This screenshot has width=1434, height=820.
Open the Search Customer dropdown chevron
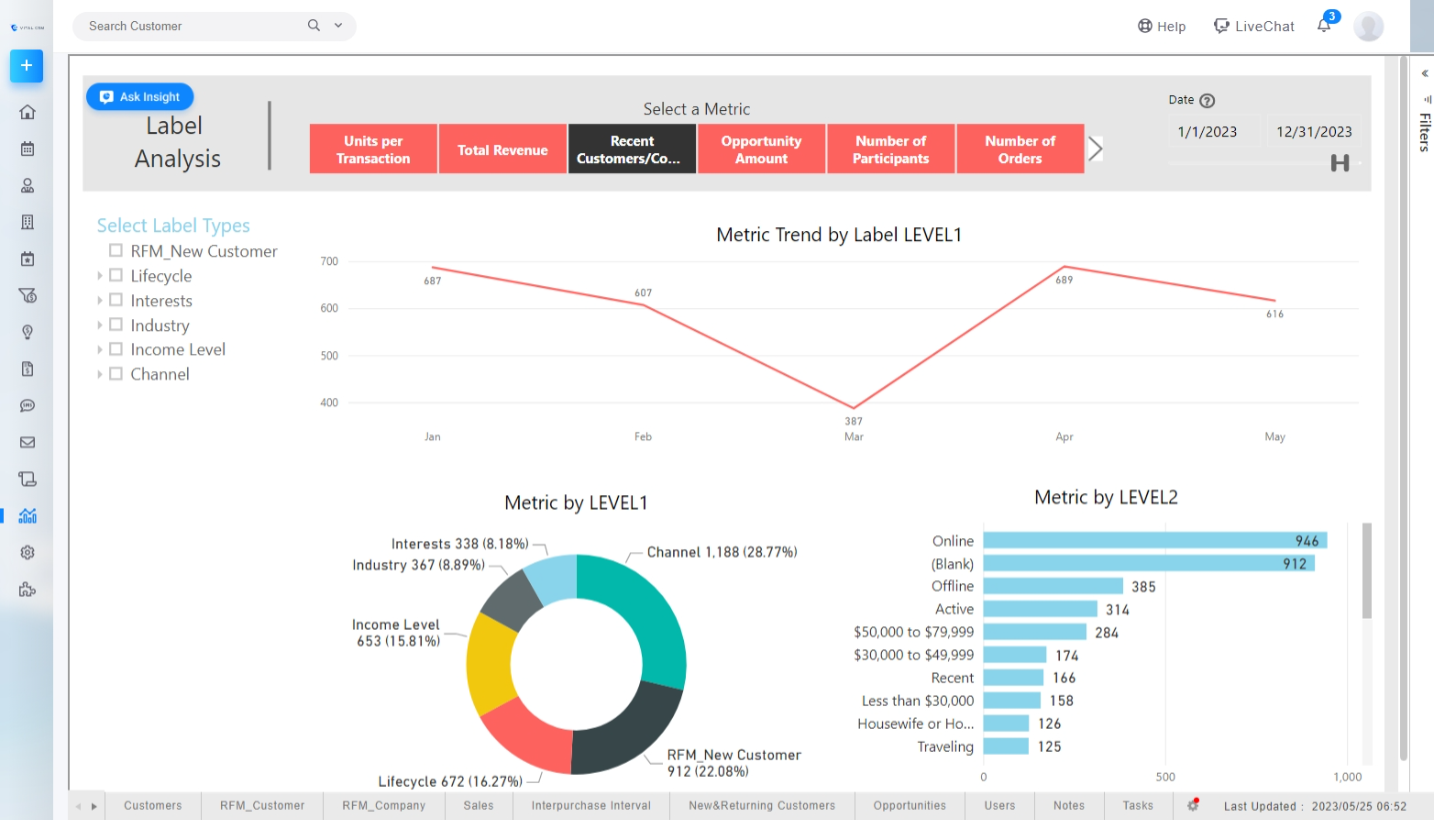click(339, 26)
